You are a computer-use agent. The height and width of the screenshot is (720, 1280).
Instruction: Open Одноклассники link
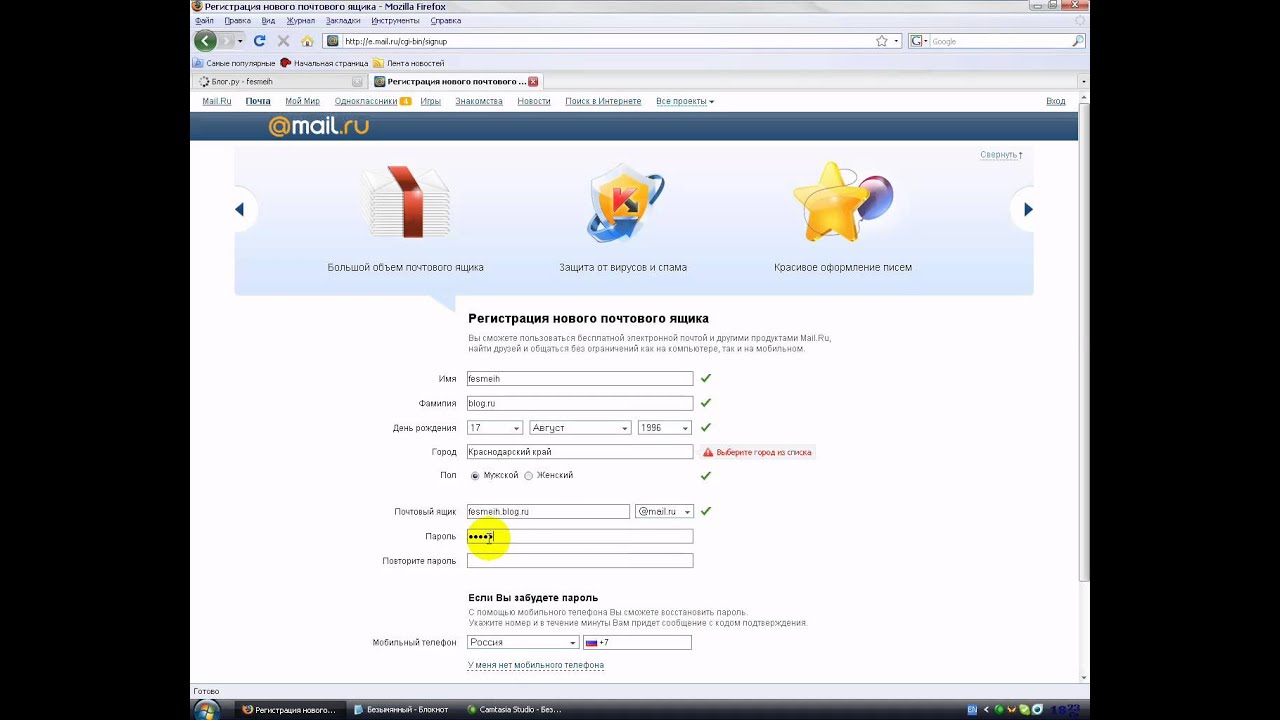(366, 101)
